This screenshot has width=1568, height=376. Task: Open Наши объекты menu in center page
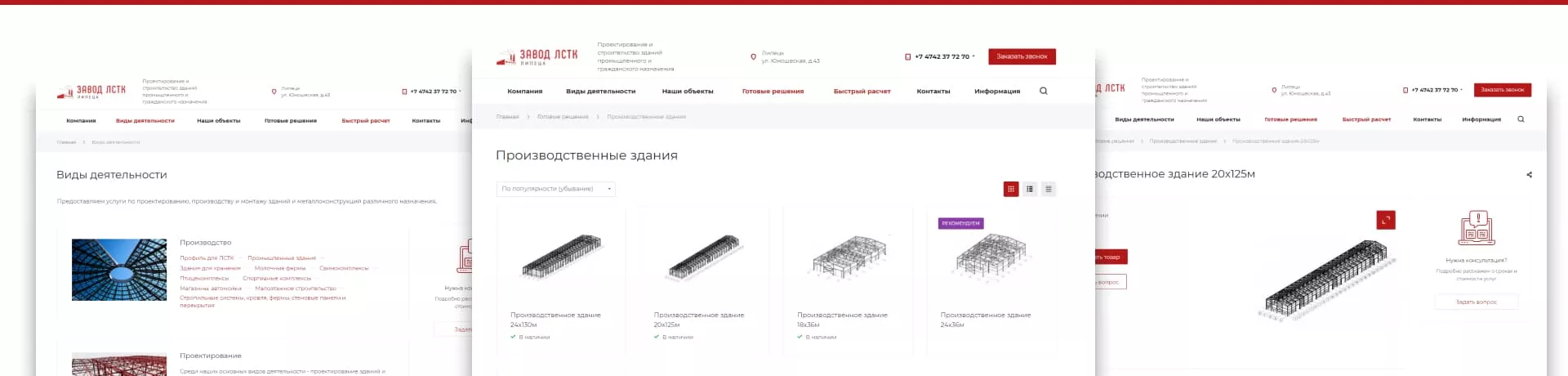(x=688, y=92)
